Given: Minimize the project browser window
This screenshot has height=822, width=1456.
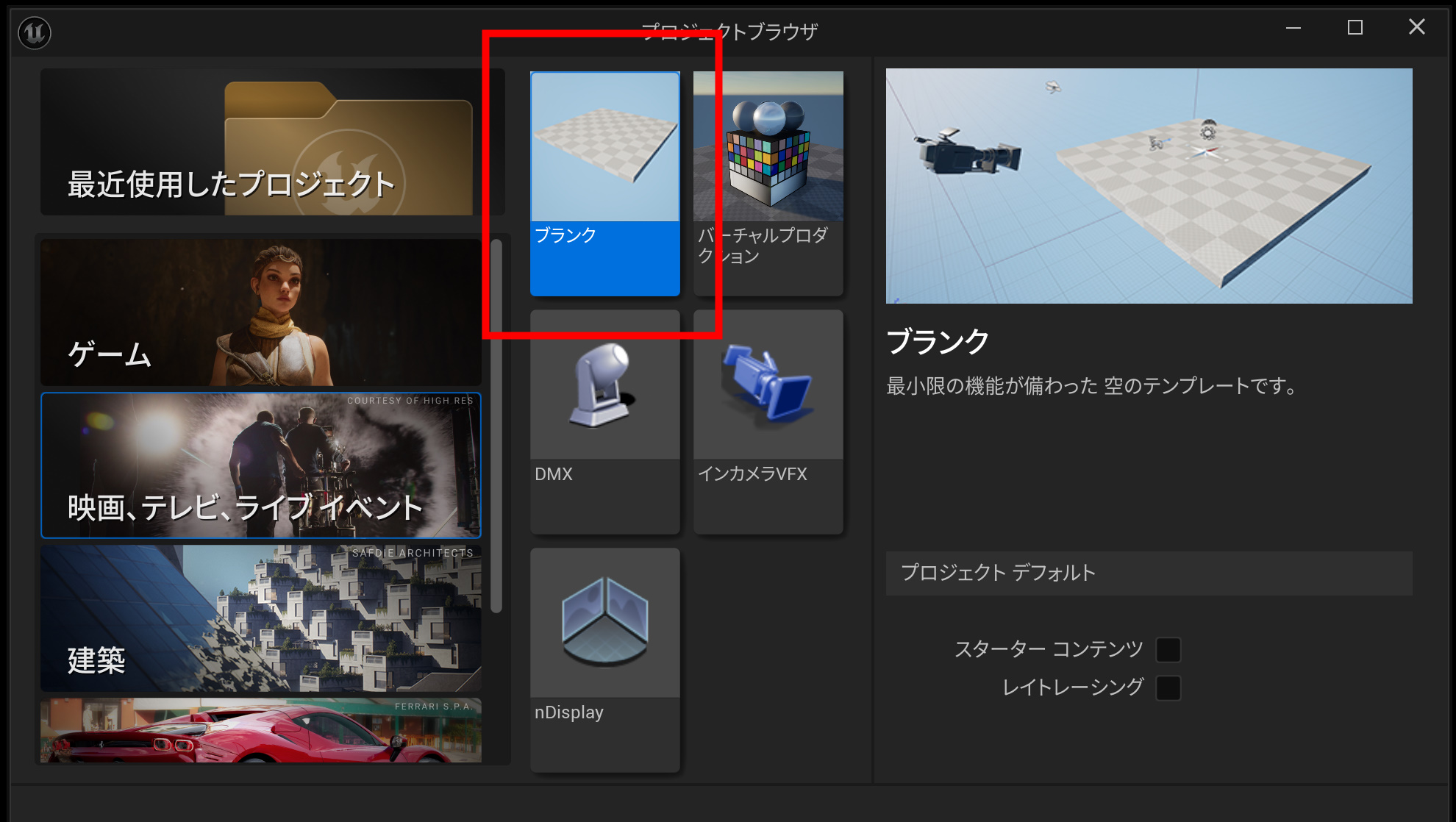Looking at the screenshot, I should (1293, 28).
